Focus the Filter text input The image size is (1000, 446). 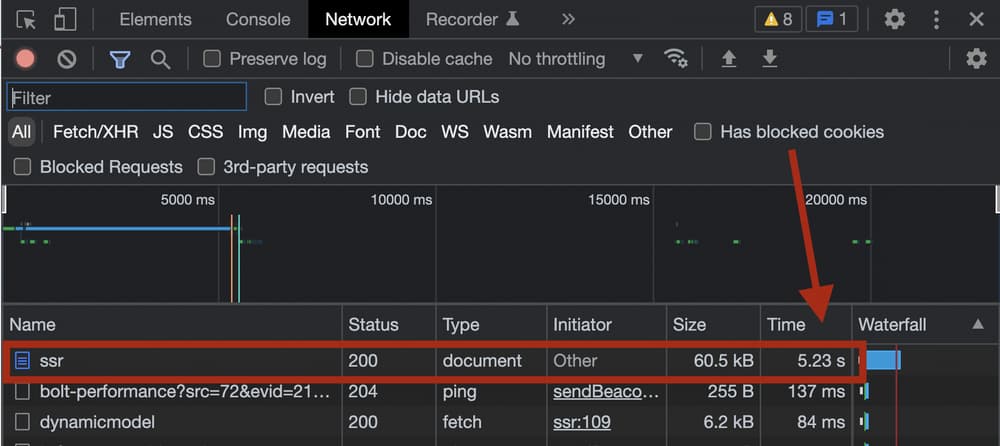[x=127, y=98]
